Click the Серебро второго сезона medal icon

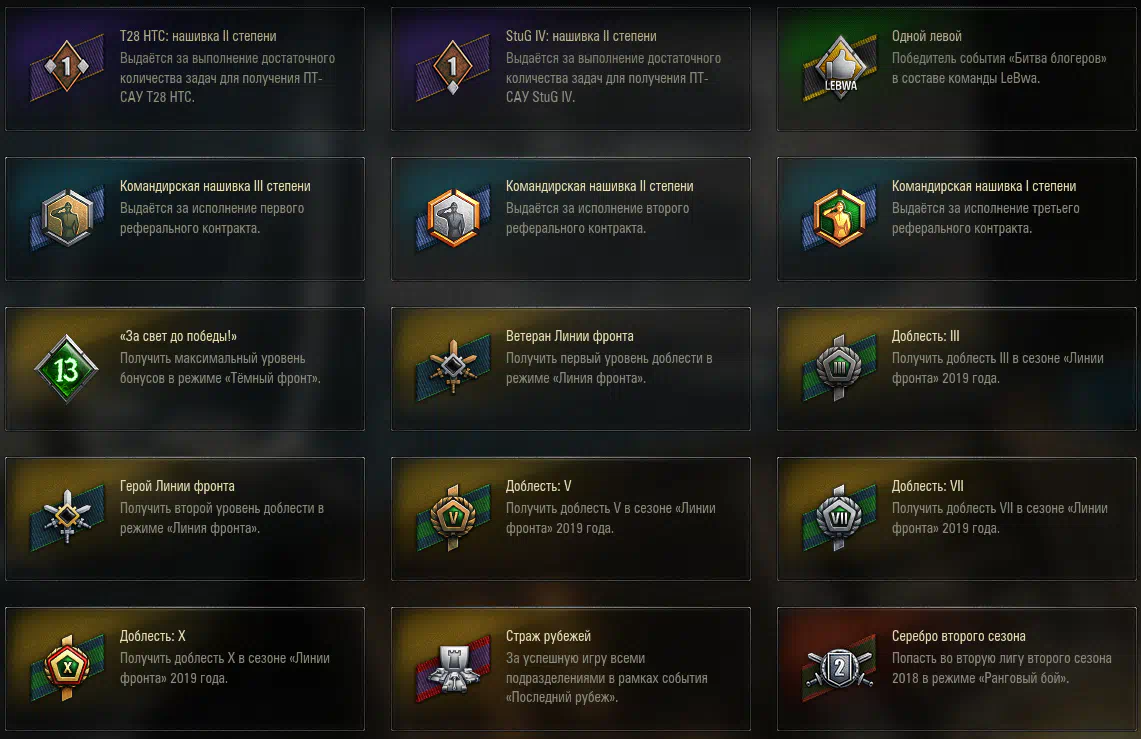click(839, 668)
